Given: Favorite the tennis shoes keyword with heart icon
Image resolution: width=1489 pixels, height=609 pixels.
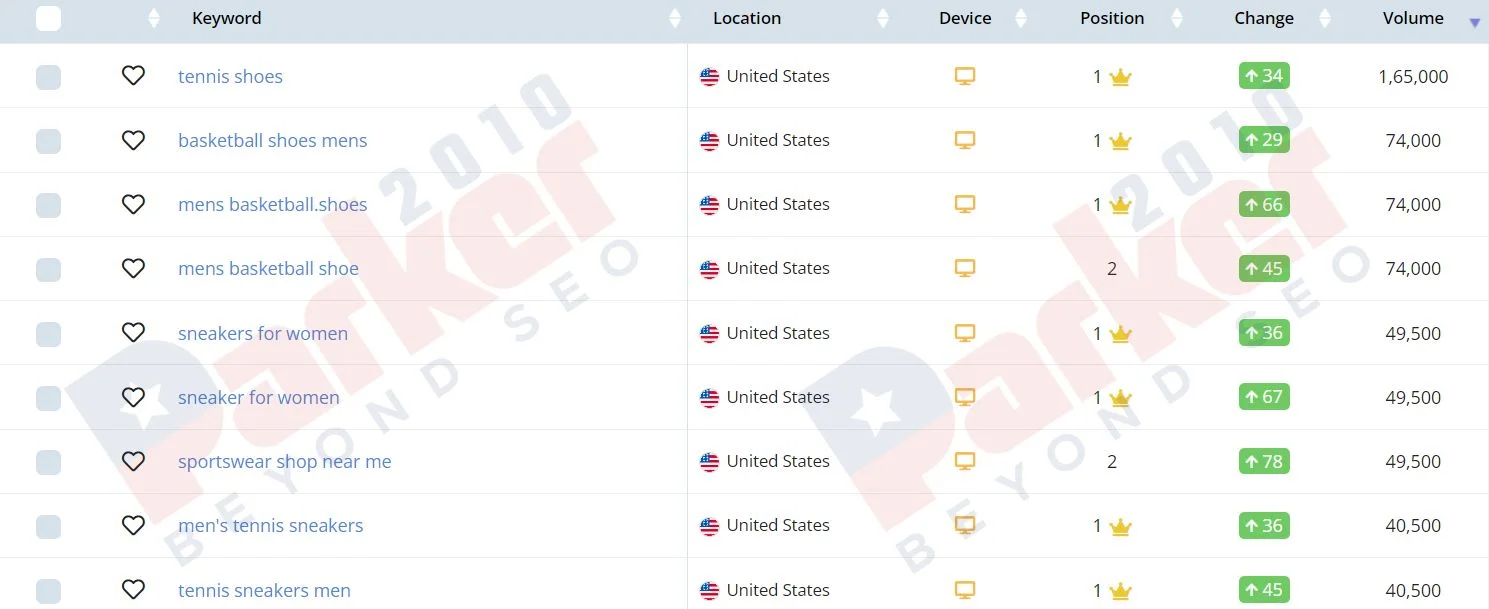Looking at the screenshot, I should (x=133, y=76).
